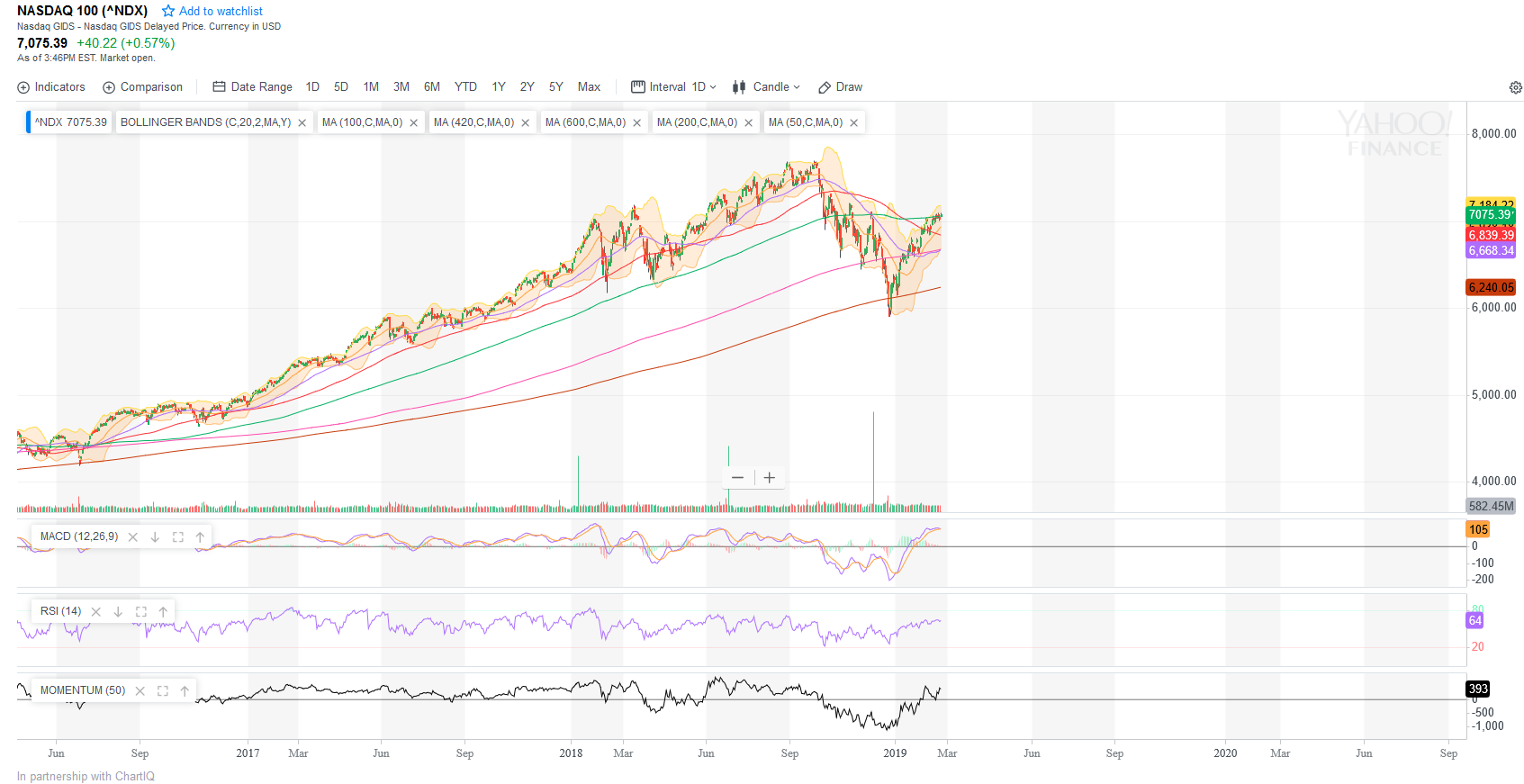
Task: Activate the Draw tool
Action: point(840,87)
